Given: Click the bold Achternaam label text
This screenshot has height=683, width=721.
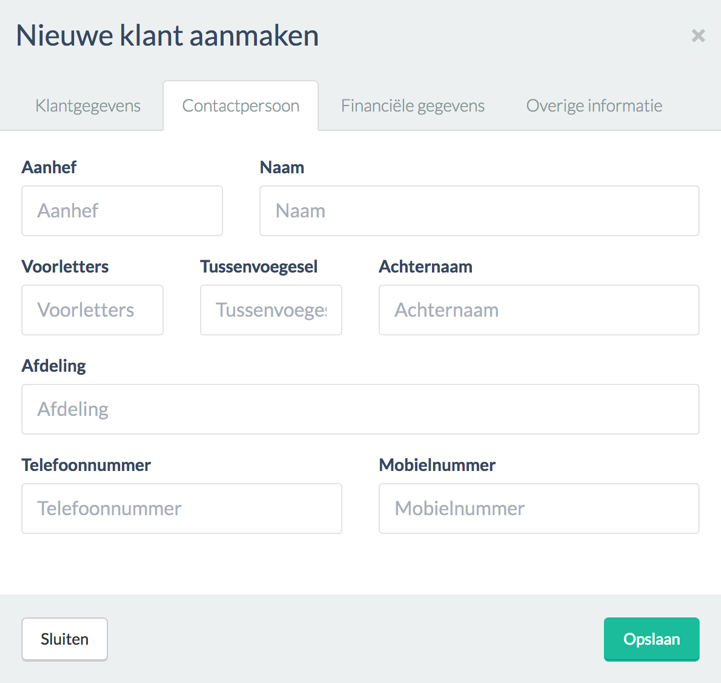Looking at the screenshot, I should pos(425,267).
